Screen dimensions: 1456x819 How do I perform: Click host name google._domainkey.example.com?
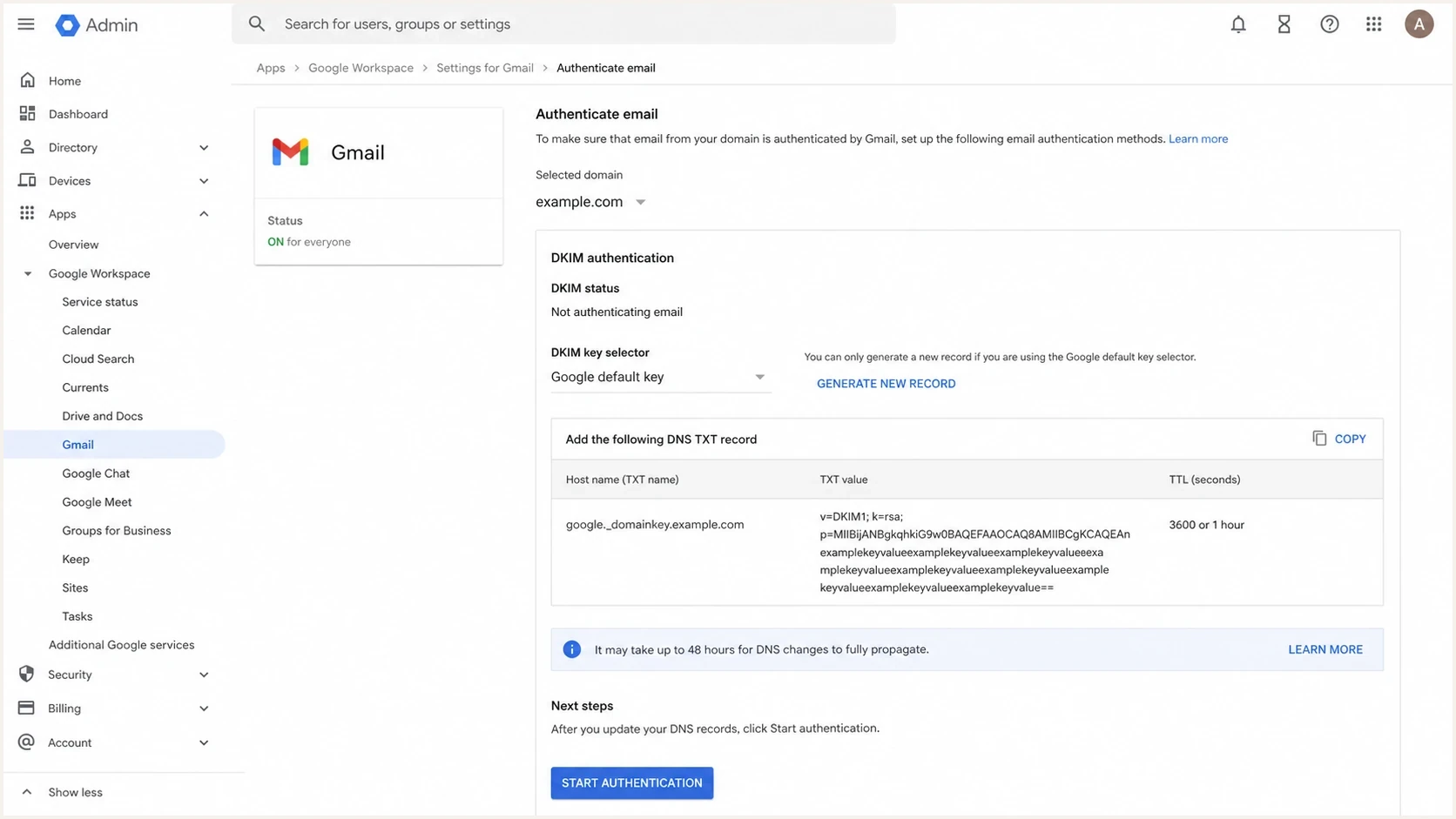655,525
